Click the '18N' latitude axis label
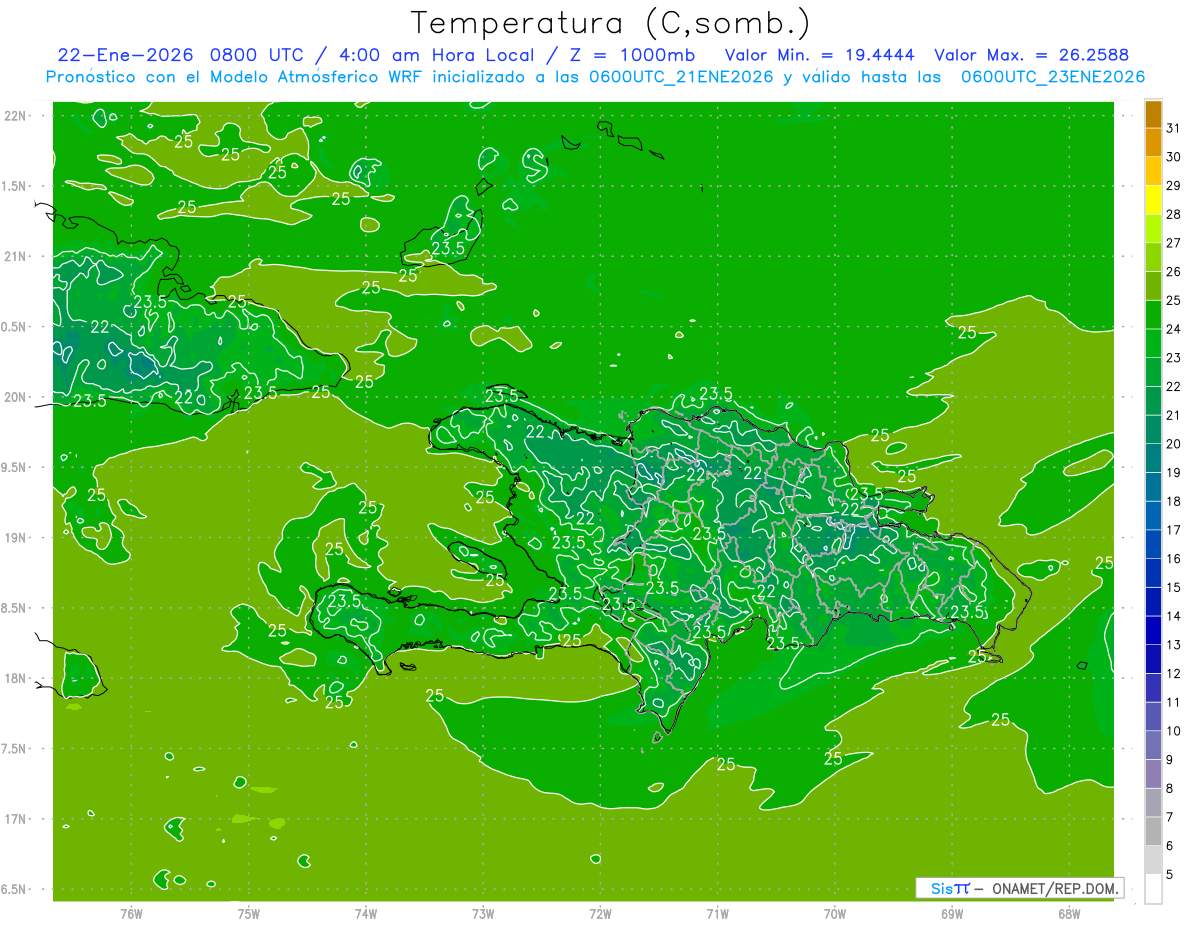Screen dimensions: 1200x927 coord(17,678)
